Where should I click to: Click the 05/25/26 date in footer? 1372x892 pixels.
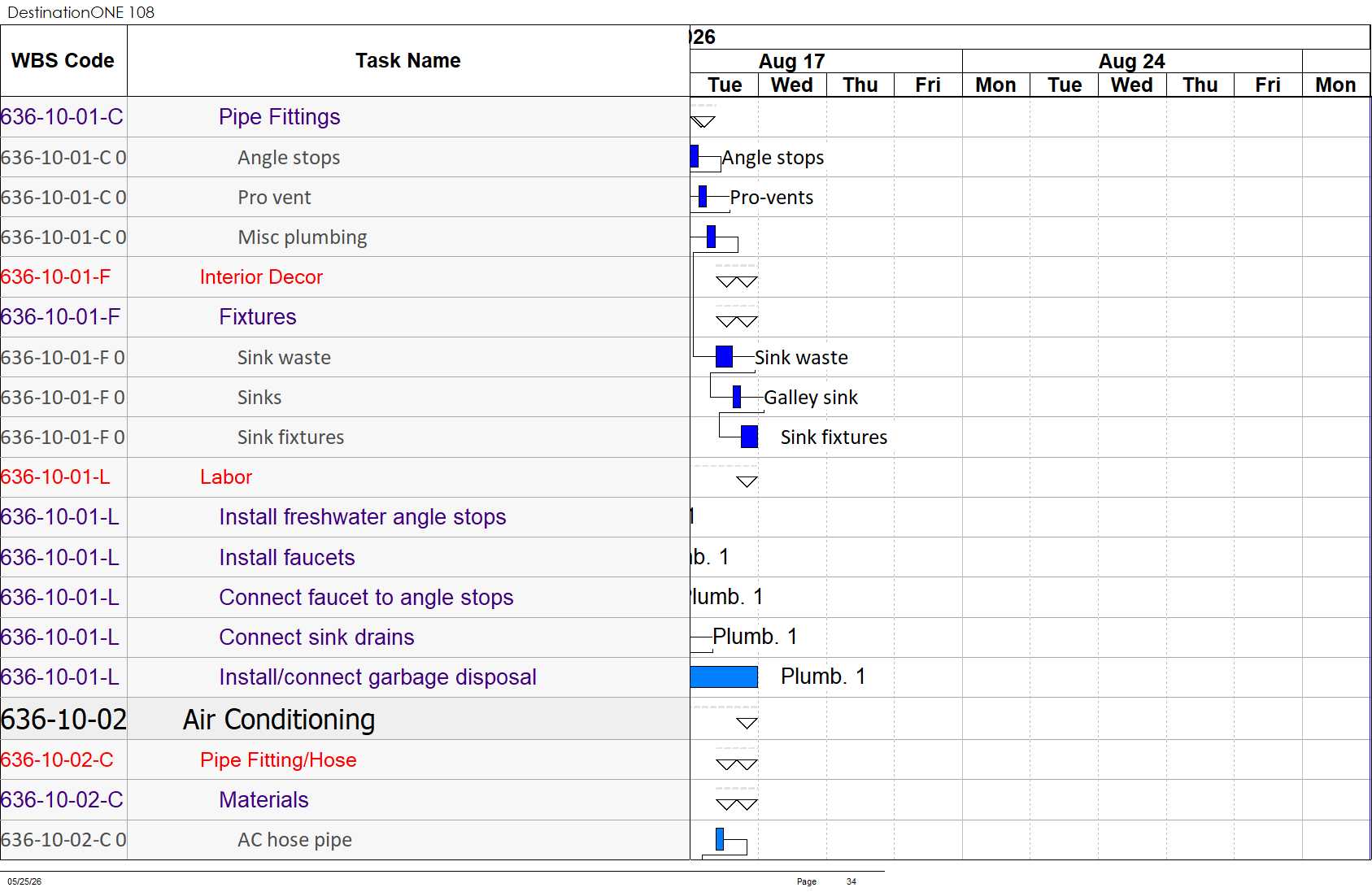pyautogui.click(x=24, y=881)
